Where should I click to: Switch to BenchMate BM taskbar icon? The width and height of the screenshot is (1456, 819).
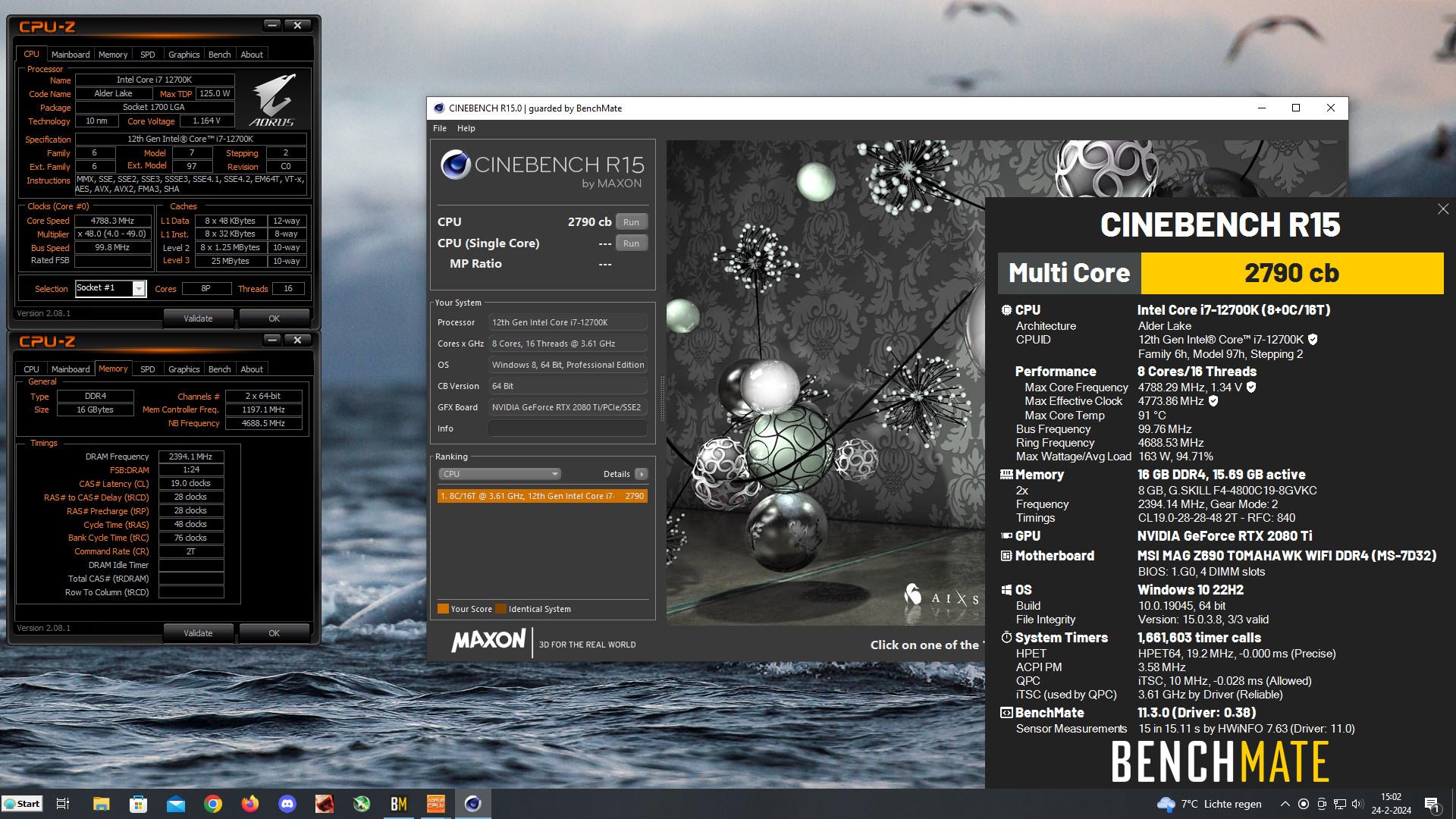click(x=399, y=804)
